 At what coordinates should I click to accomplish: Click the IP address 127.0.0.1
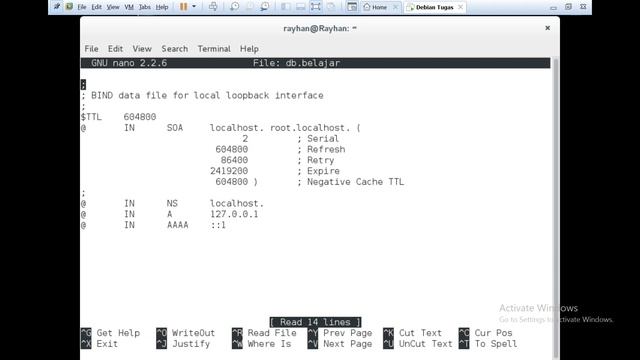(x=234, y=214)
